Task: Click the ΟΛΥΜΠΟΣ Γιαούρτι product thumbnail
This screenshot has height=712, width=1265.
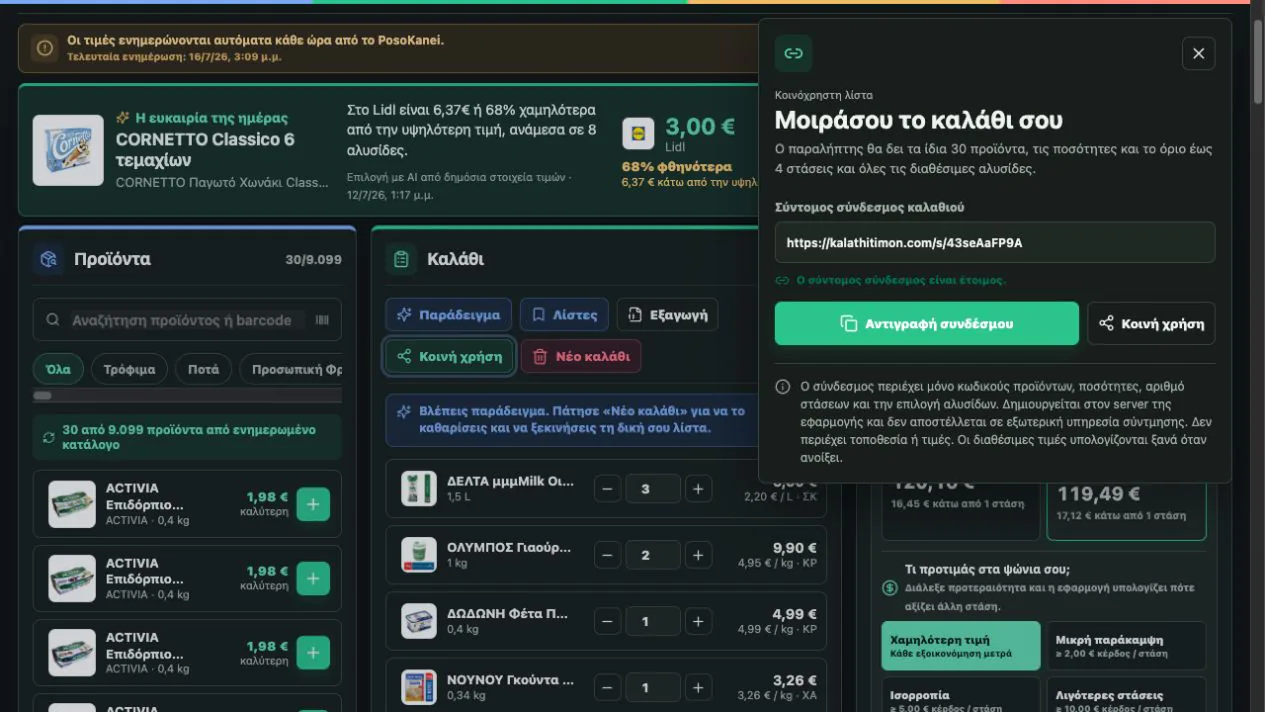Action: tap(419, 555)
